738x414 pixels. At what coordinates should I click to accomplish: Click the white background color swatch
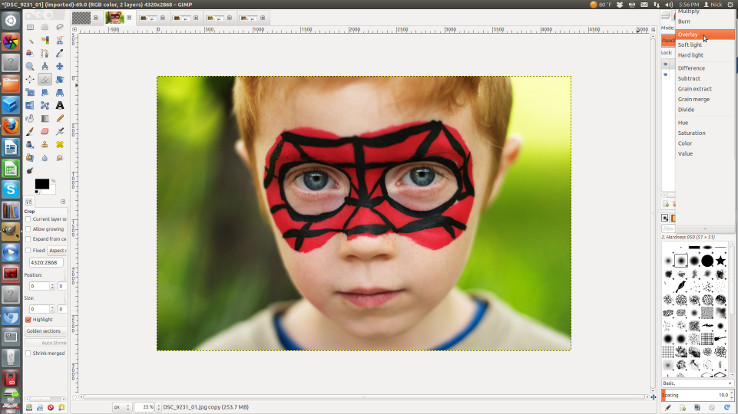click(51, 190)
